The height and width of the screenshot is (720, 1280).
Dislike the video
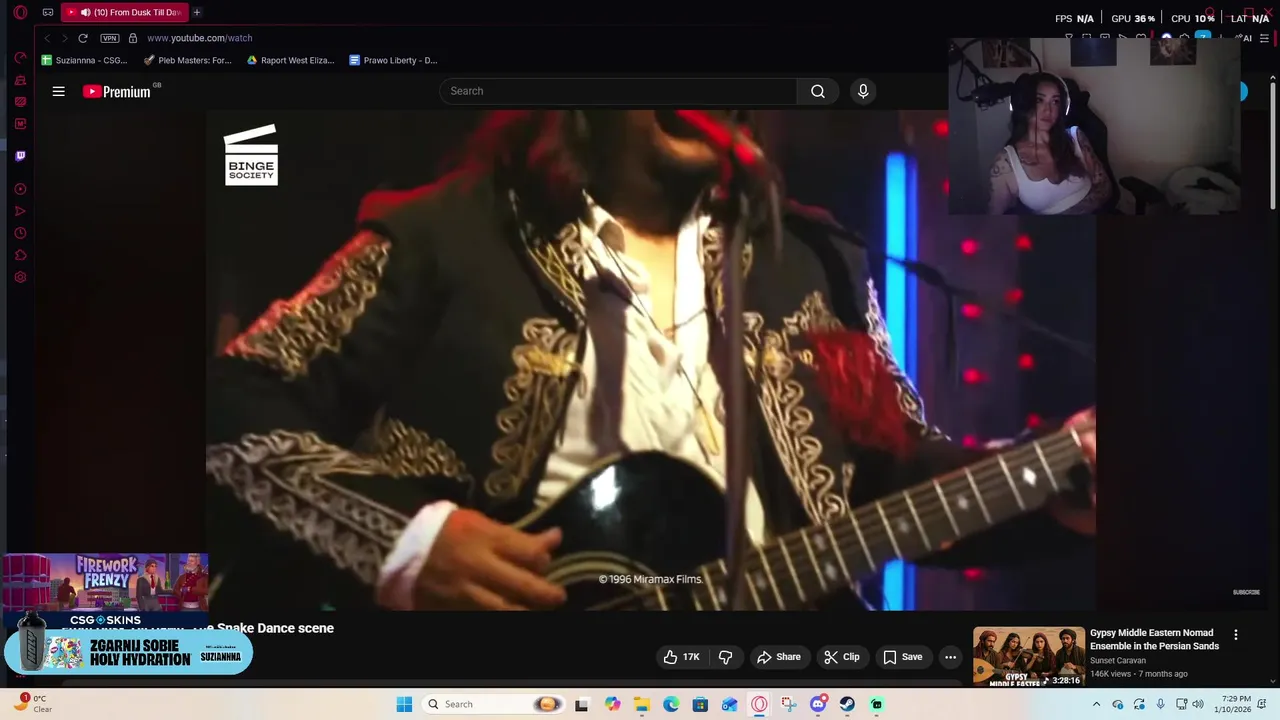tap(725, 657)
